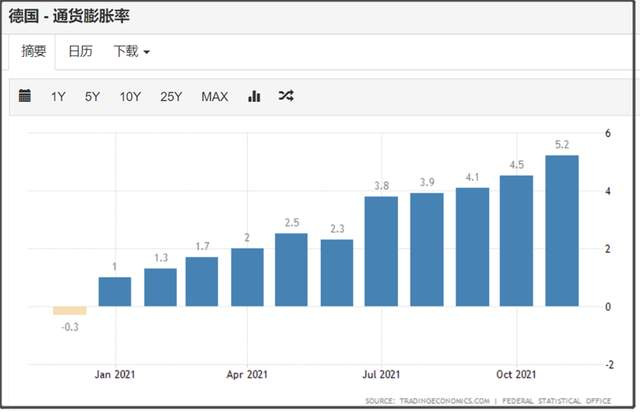Click the bar valued 4.5
The height and width of the screenshot is (412, 640).
click(516, 241)
